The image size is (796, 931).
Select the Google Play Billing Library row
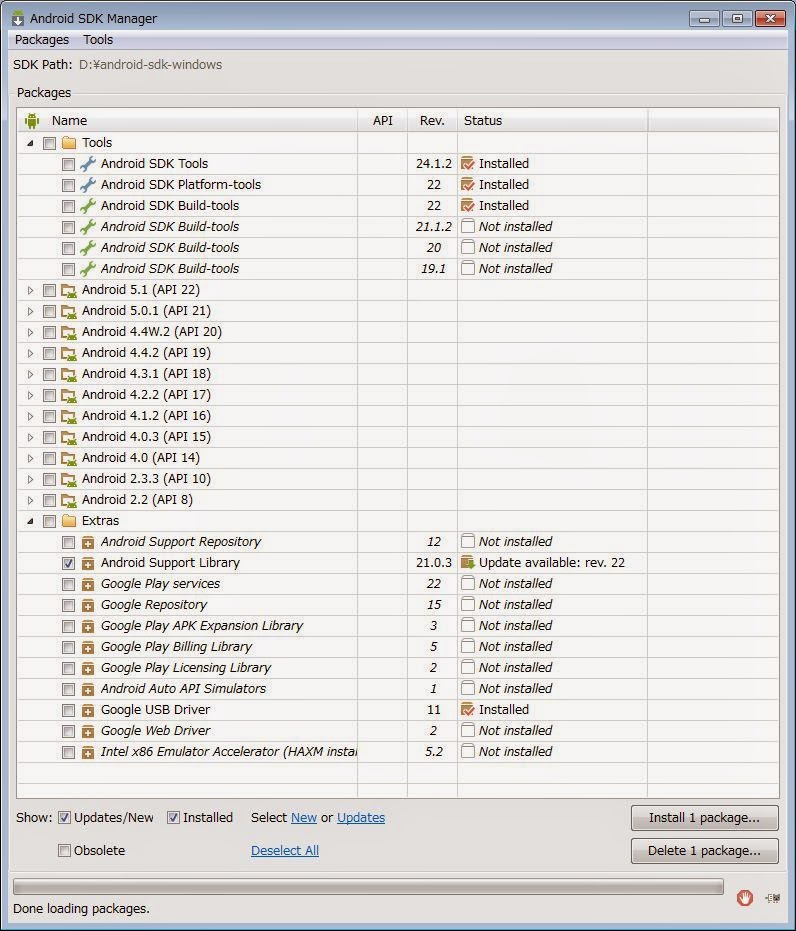tap(398, 647)
